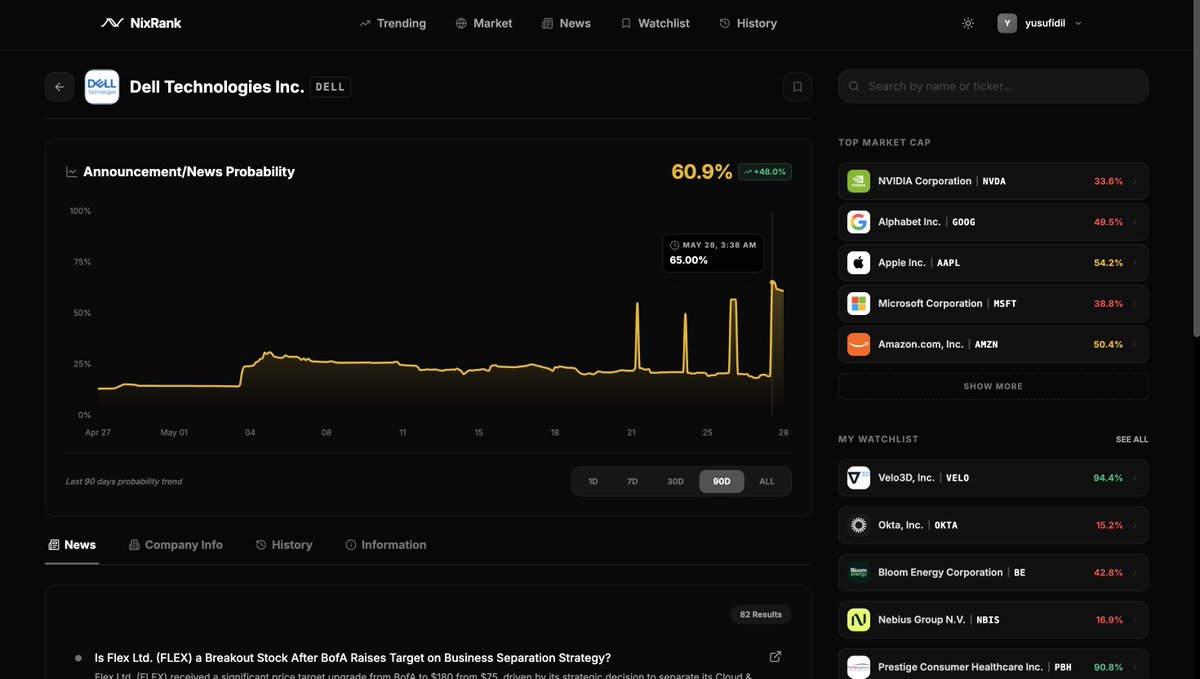Open NVIDIA Corporation row
The width and height of the screenshot is (1200, 679).
(993, 181)
